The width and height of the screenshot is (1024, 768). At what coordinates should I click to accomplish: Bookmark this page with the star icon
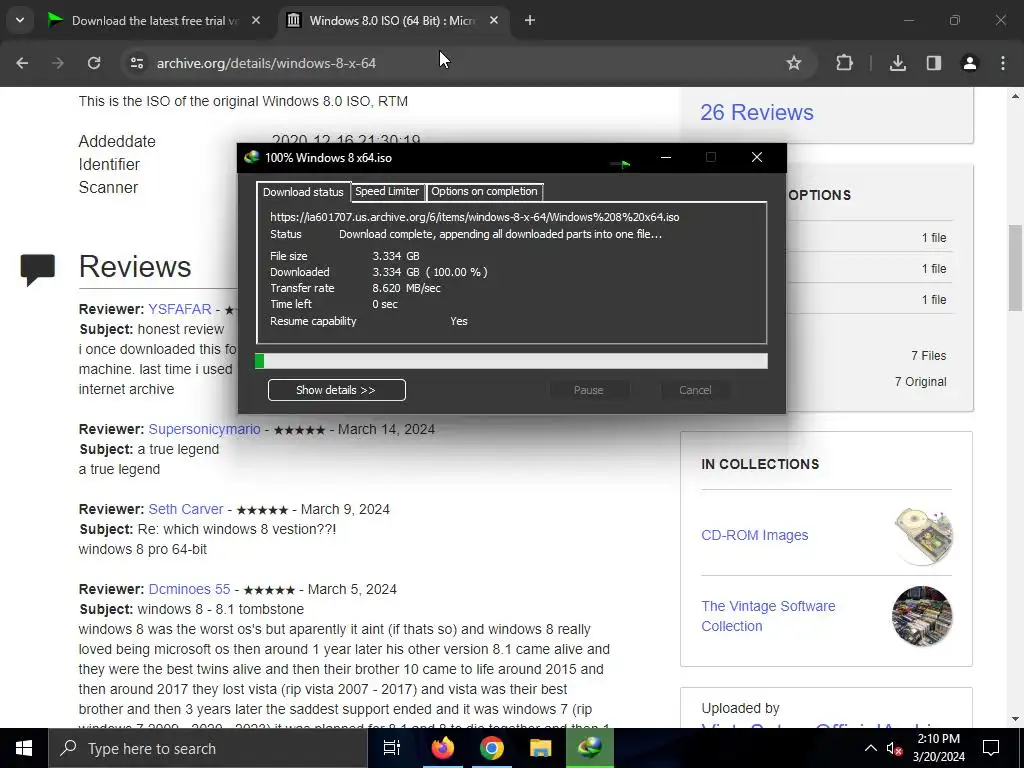(x=793, y=63)
